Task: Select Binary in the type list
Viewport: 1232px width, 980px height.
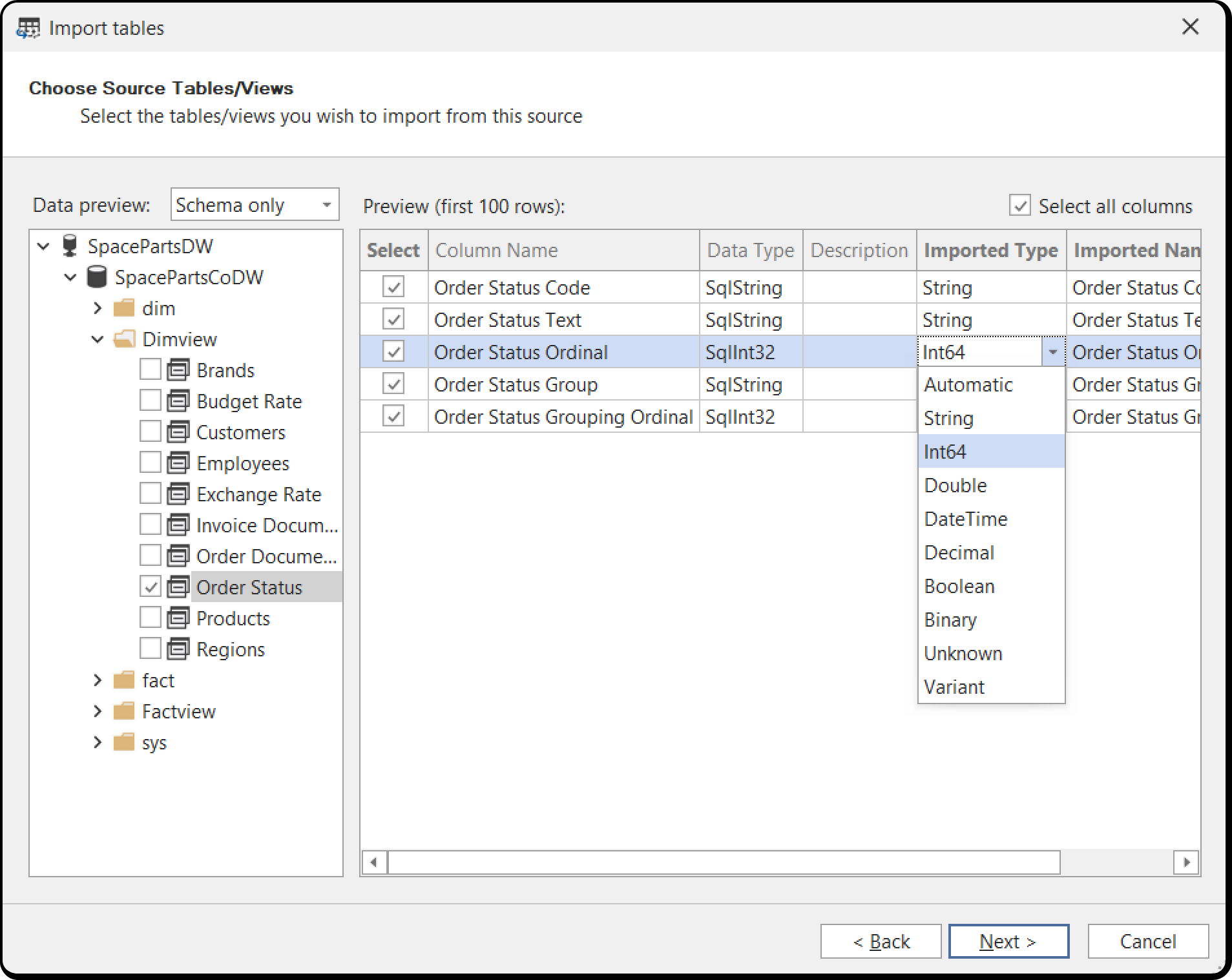Action: coord(991,620)
